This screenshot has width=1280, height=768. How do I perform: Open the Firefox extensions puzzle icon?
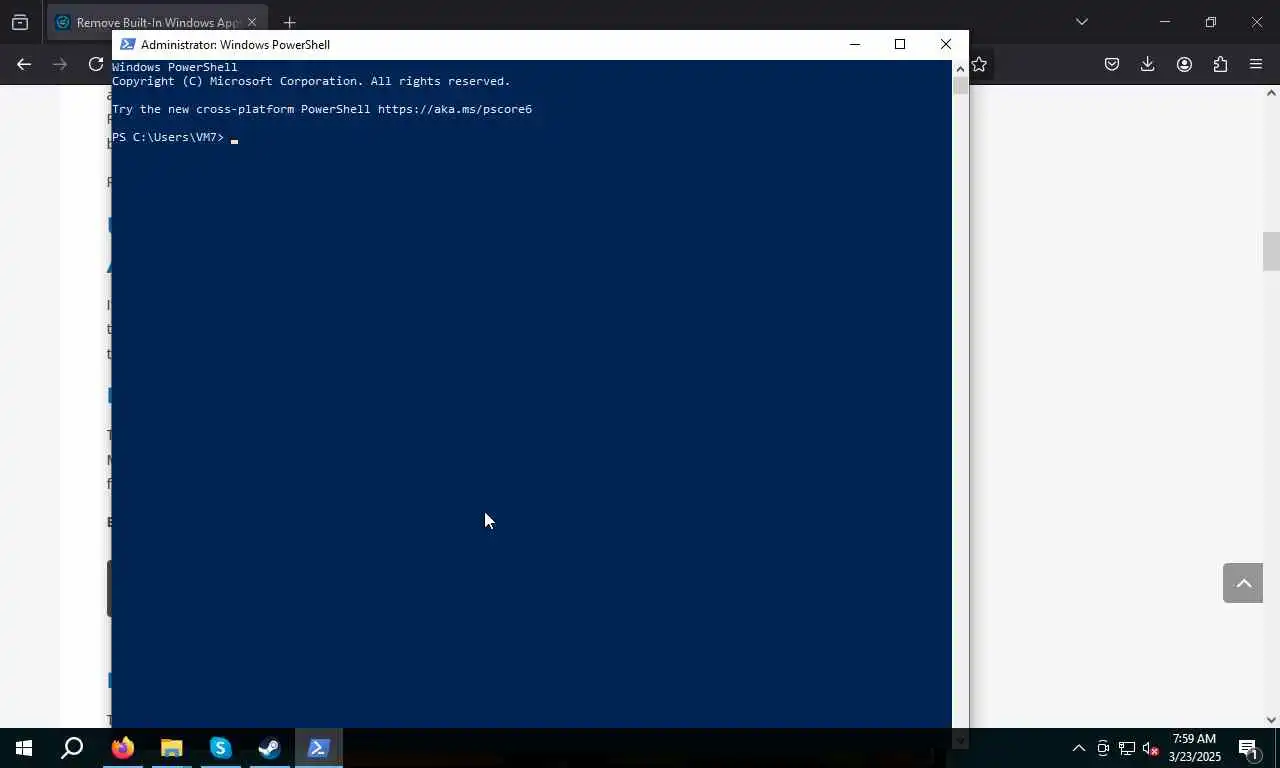1220,64
